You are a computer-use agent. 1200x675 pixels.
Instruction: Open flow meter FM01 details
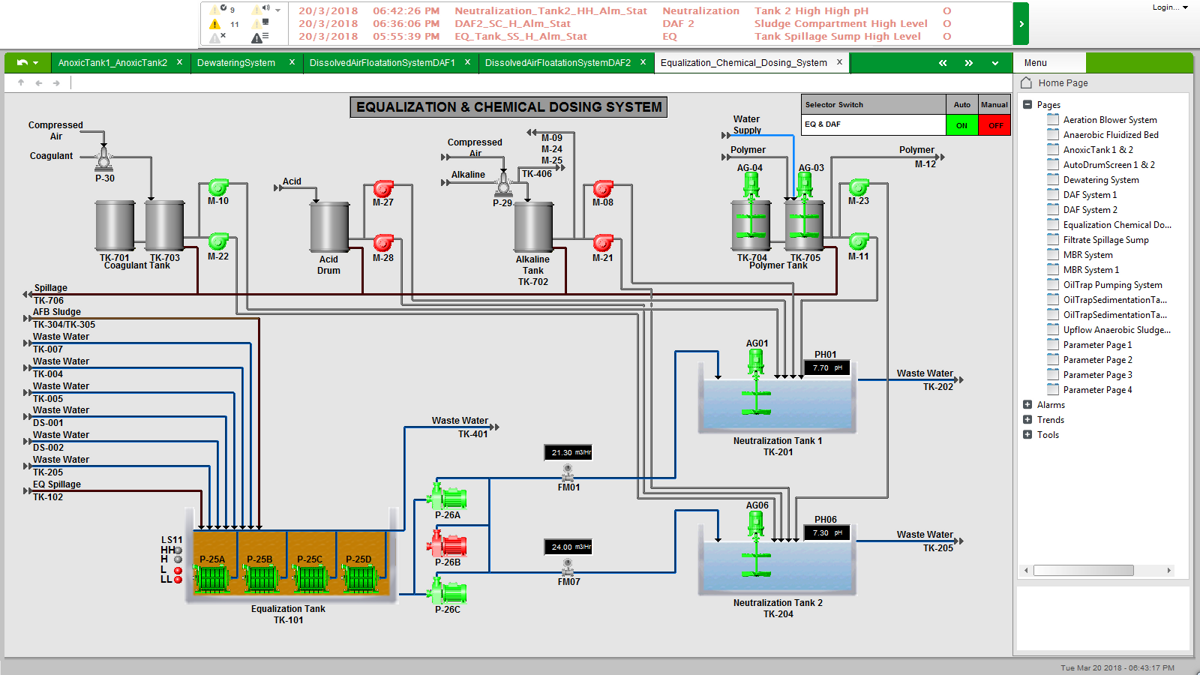coord(567,472)
